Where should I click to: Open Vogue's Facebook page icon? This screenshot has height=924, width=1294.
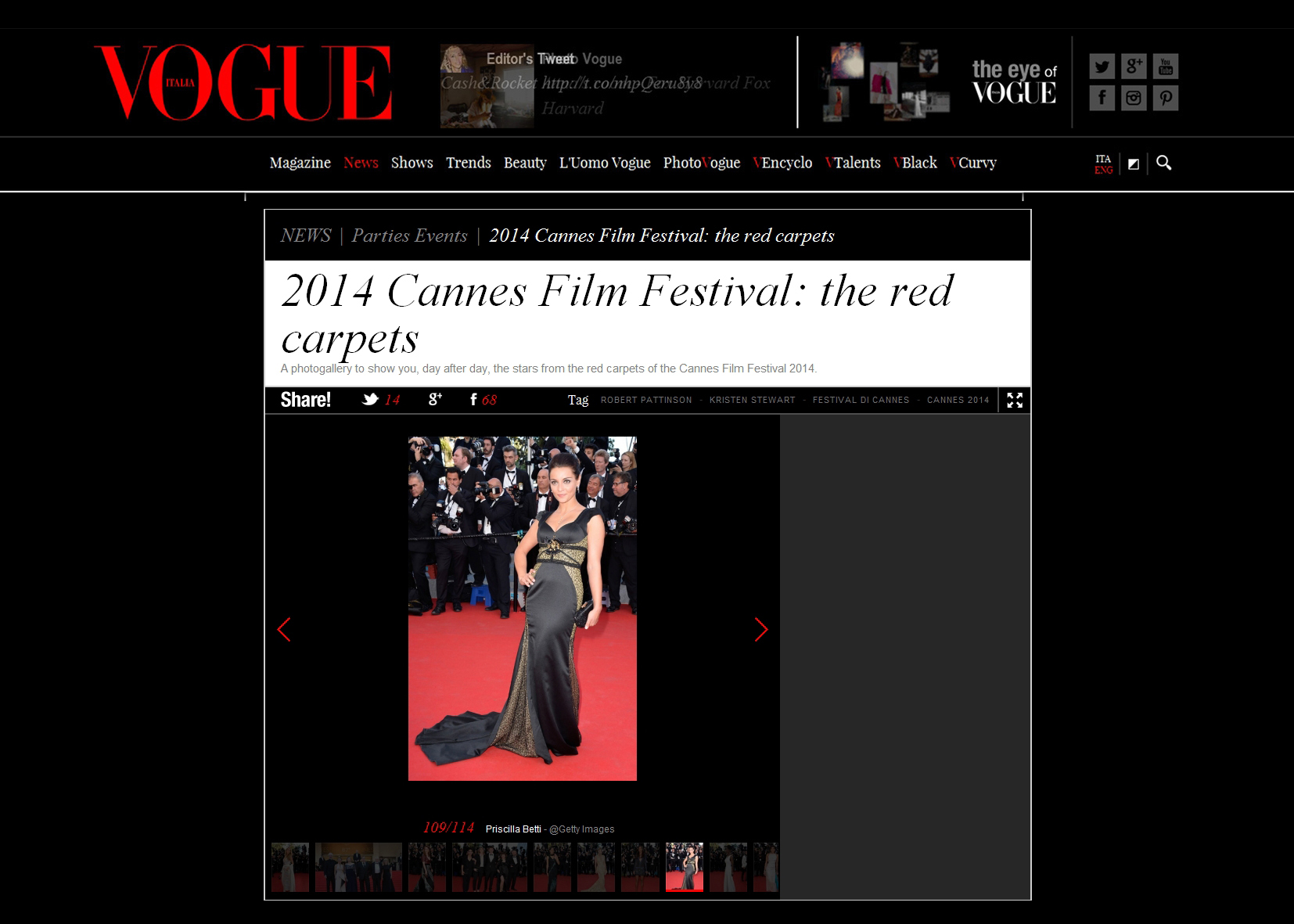[x=1102, y=98]
